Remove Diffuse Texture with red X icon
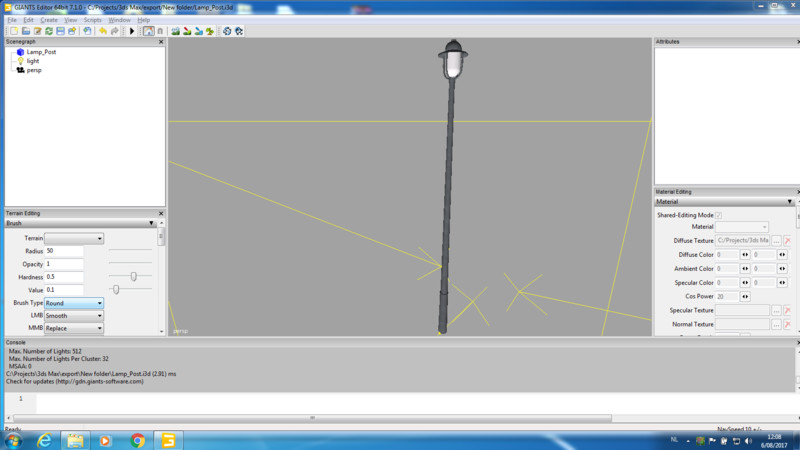This screenshot has width=800, height=450. click(787, 241)
